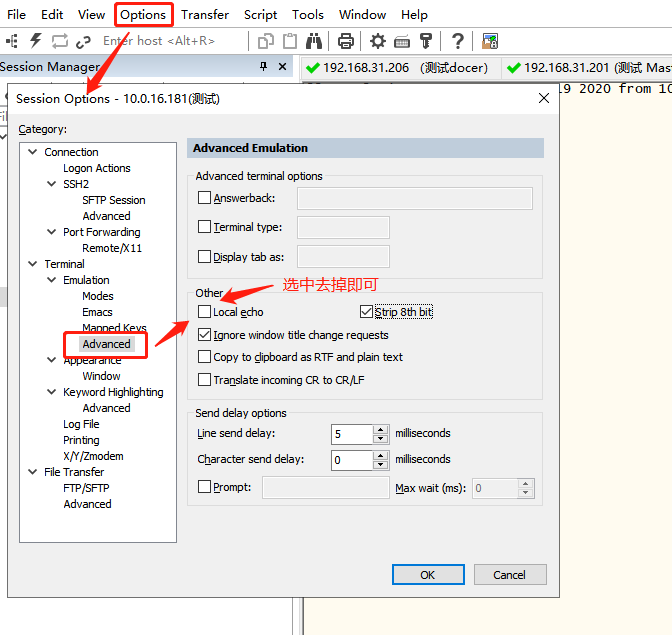672x635 pixels.
Task: Increase Line send delay value
Action: pyautogui.click(x=381, y=429)
